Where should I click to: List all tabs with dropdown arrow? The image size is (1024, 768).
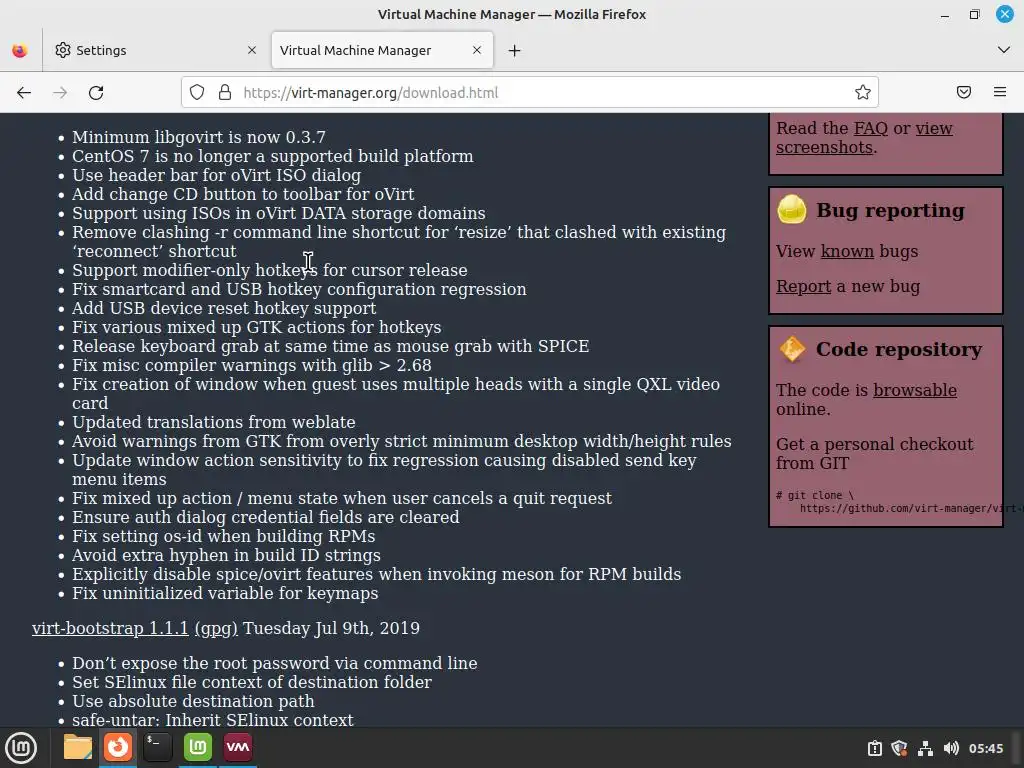point(1004,50)
